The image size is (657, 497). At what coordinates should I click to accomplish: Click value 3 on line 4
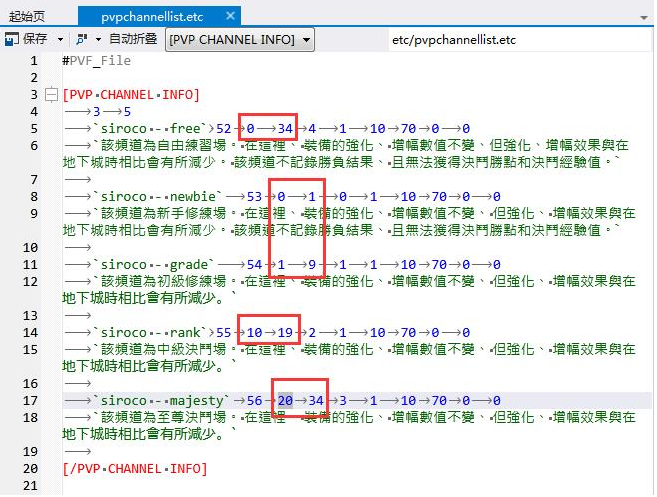point(97,112)
